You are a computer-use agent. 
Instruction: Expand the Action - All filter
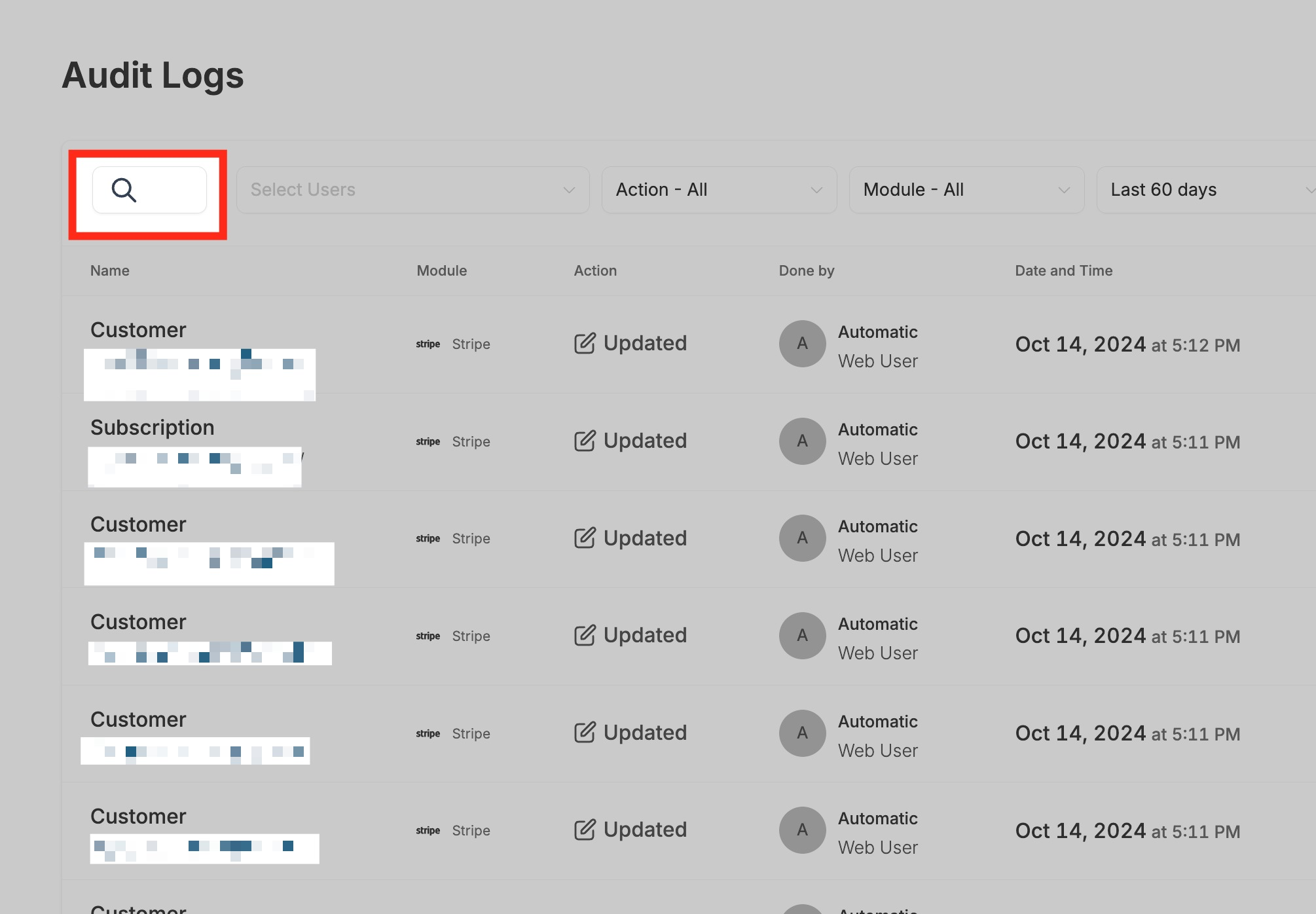(x=719, y=190)
